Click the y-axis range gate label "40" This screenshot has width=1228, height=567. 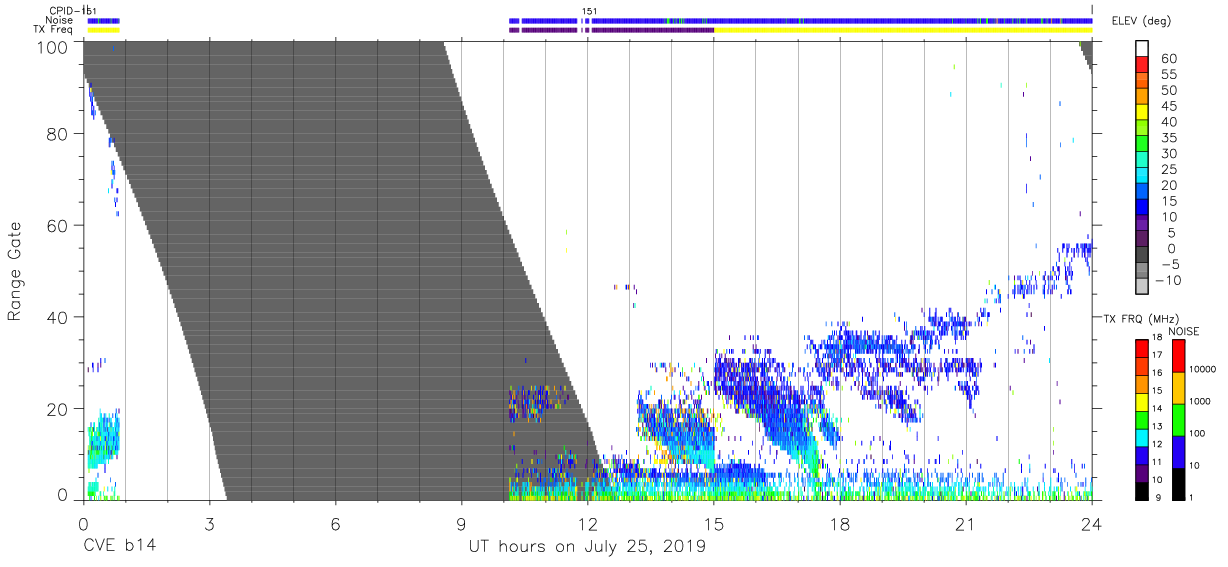tap(58, 317)
